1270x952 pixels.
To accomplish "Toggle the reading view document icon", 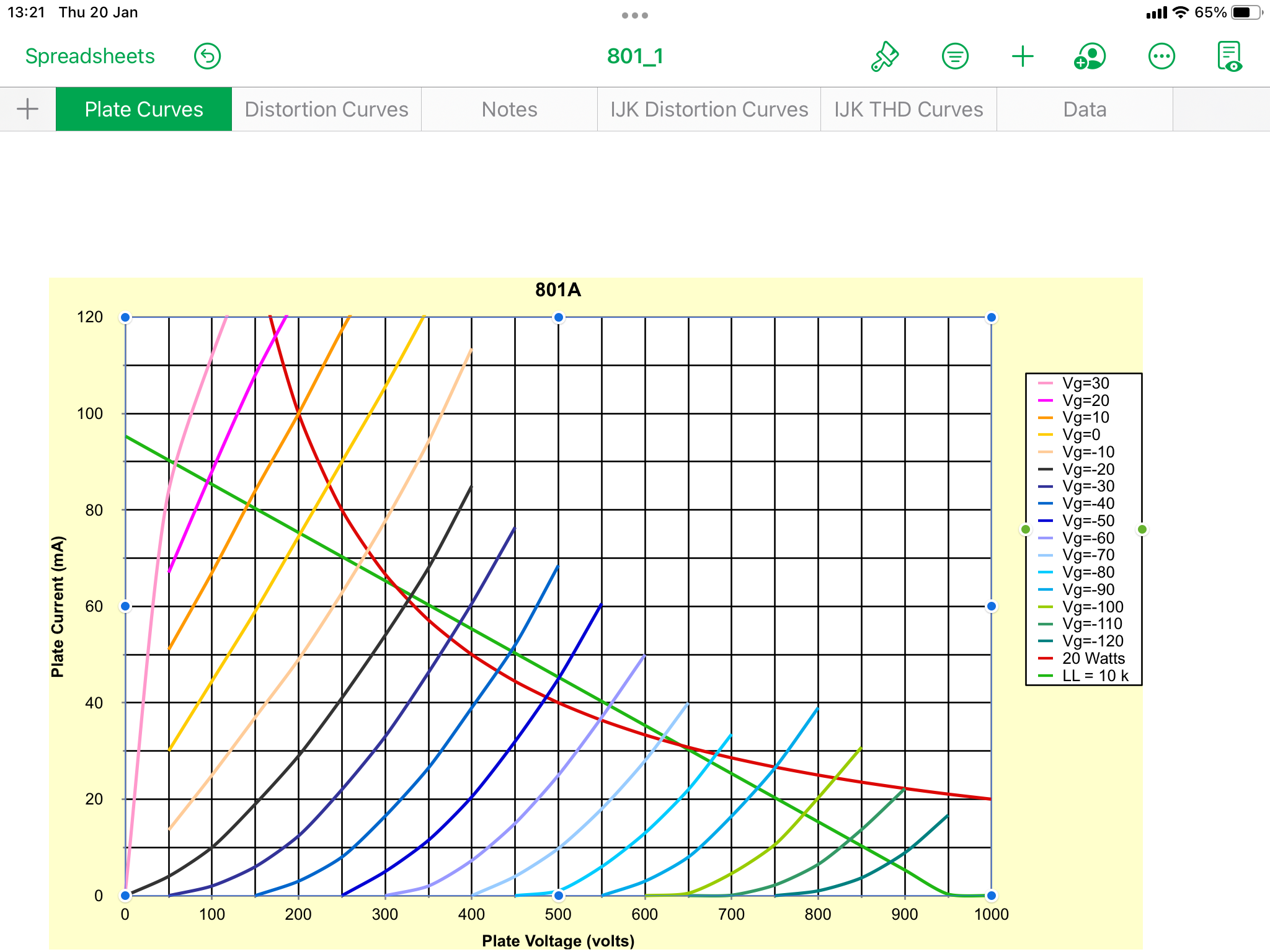I will click(1229, 56).
